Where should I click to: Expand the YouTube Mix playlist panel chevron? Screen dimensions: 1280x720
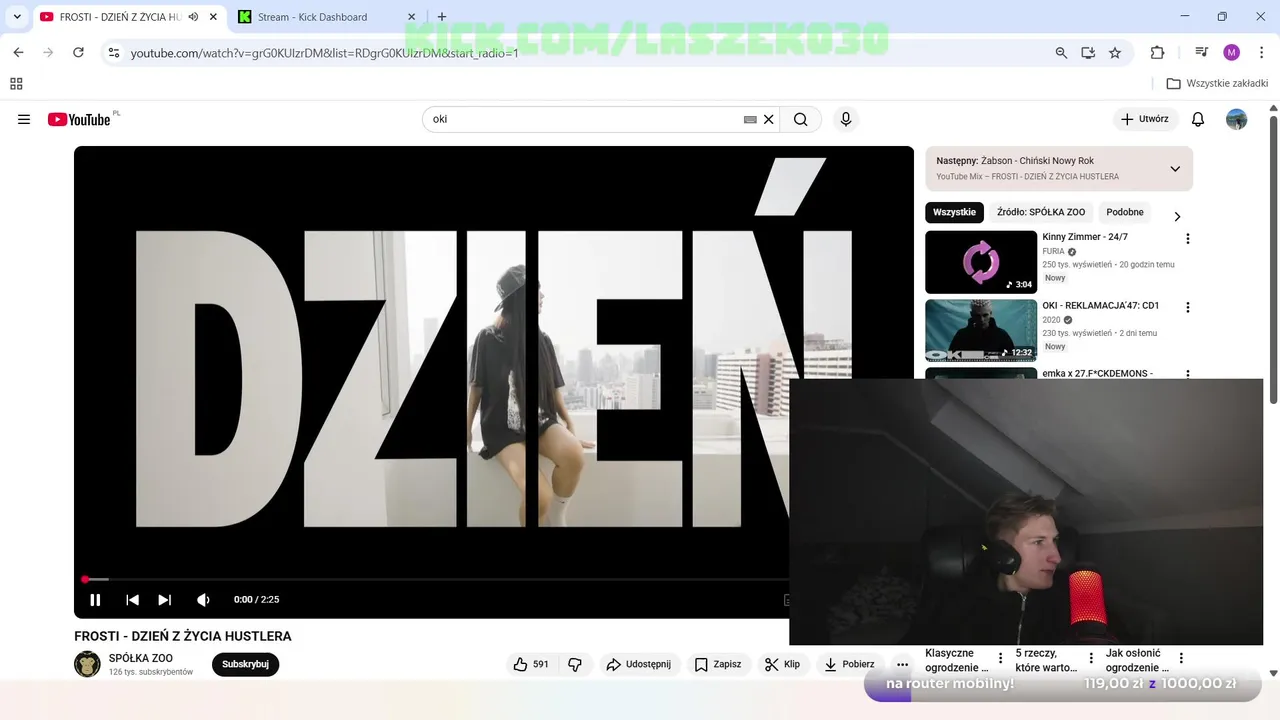click(x=1175, y=169)
